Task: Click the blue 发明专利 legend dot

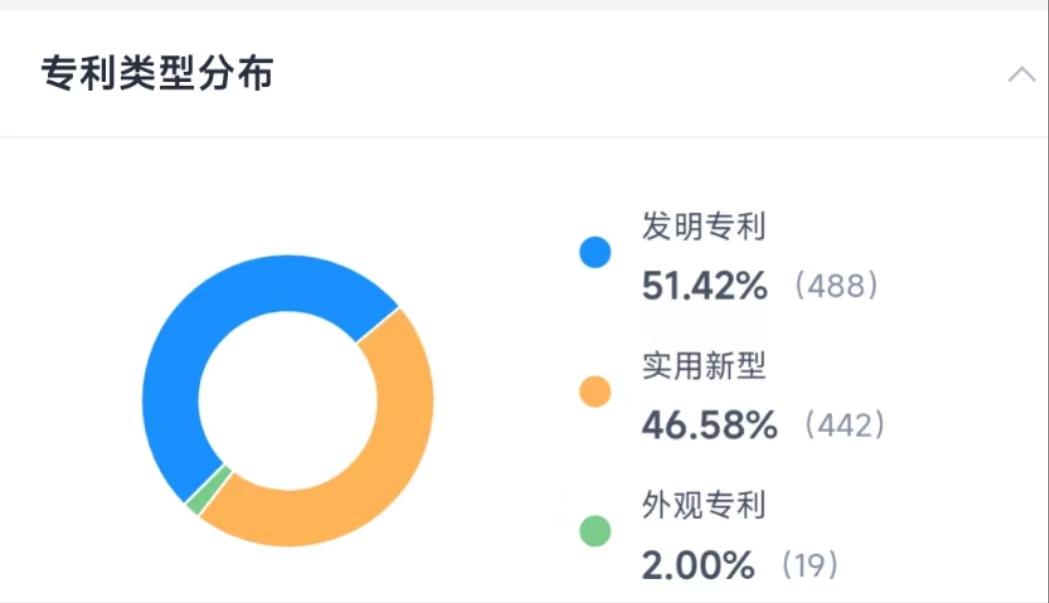Action: coord(595,253)
